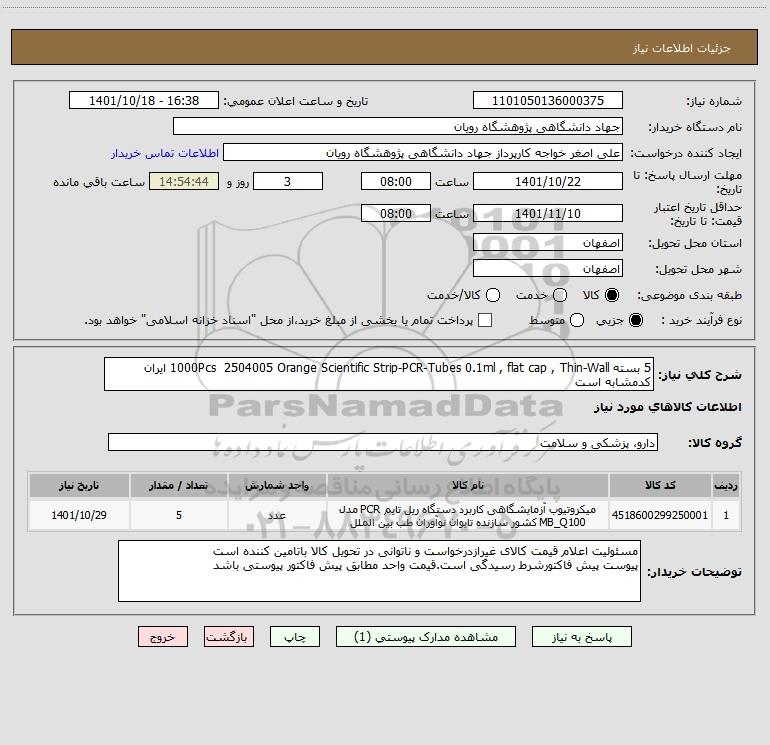770x745 pixels.
Task: Click the کد کالا column header
Action: point(660,485)
